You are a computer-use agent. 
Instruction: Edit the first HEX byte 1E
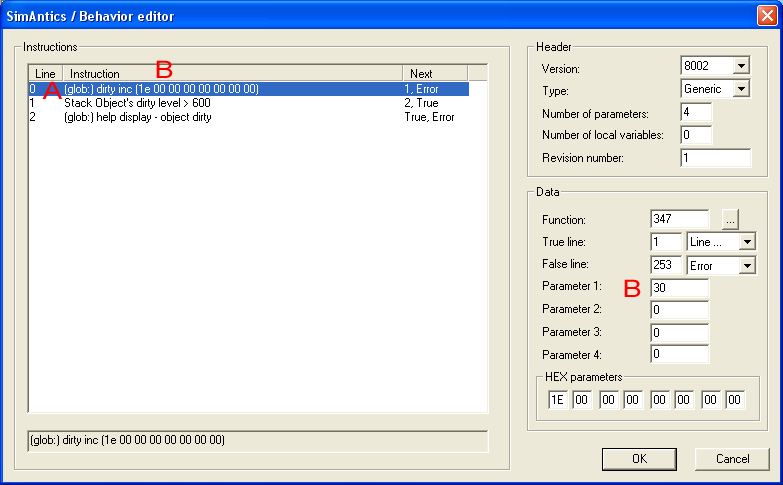[558, 400]
